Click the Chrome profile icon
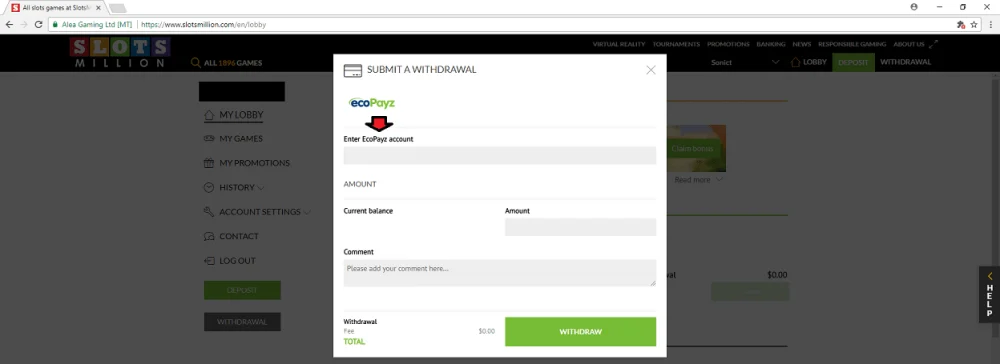Image resolution: width=1000 pixels, height=364 pixels. (914, 7)
